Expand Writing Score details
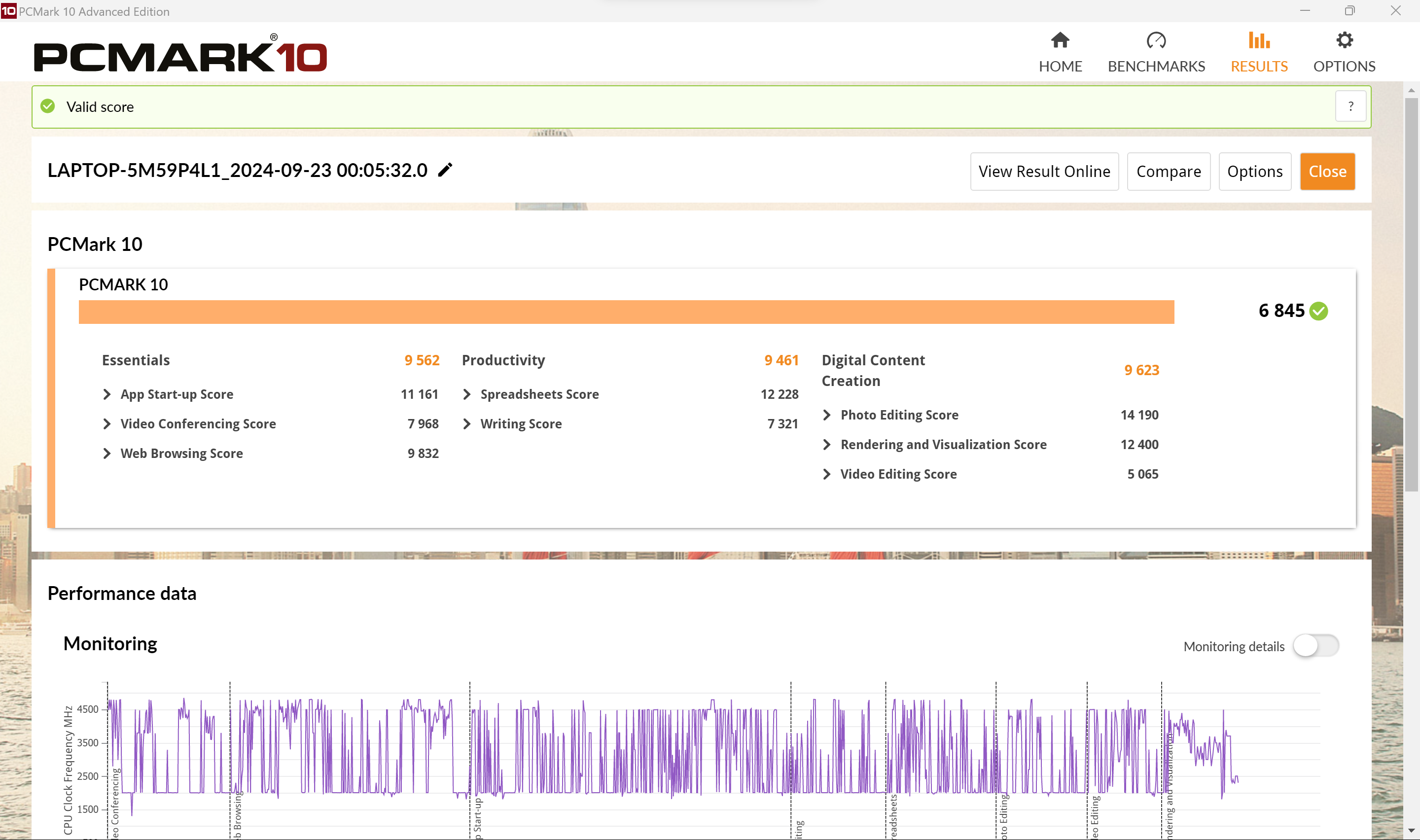The height and width of the screenshot is (840, 1420). (x=467, y=423)
